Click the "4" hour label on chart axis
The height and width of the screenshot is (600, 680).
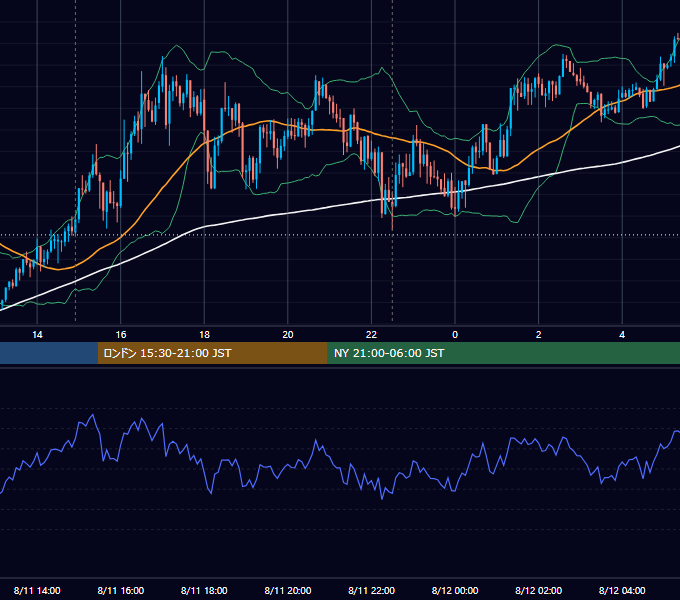point(622,335)
